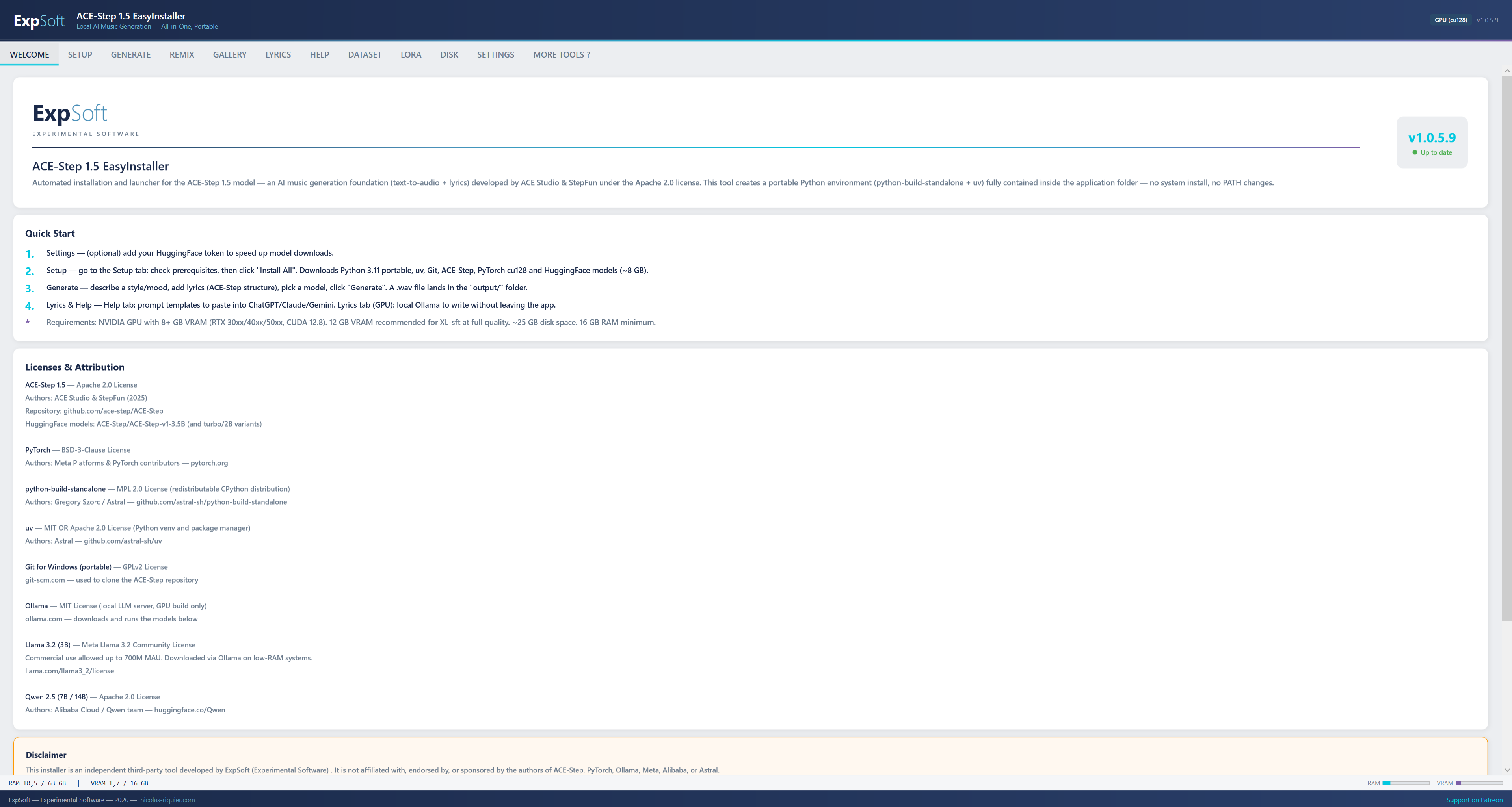1512x807 pixels.
Task: Click the vertical scrollbar thumb
Action: coord(1507,349)
